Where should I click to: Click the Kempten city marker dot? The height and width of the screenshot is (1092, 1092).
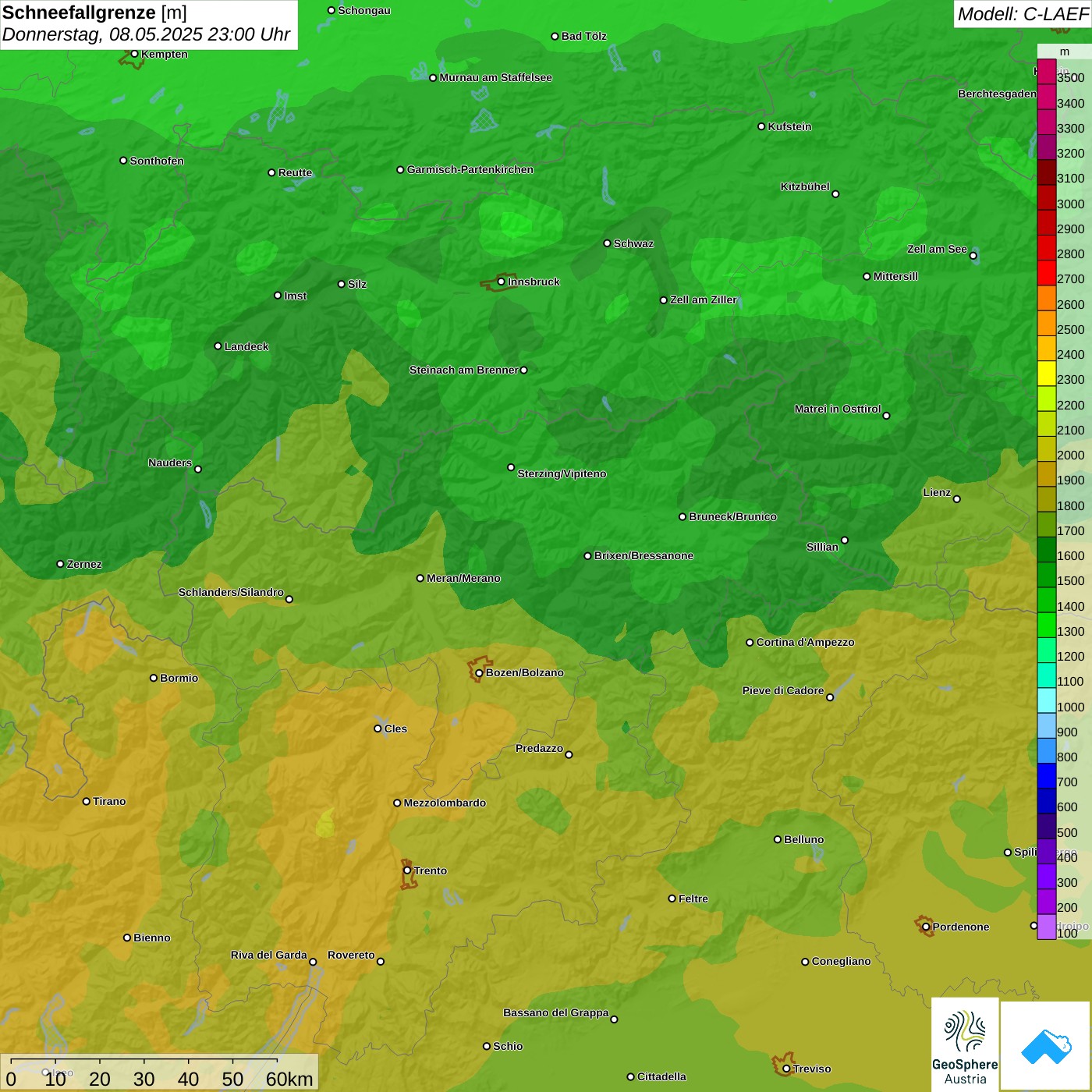coord(134,54)
